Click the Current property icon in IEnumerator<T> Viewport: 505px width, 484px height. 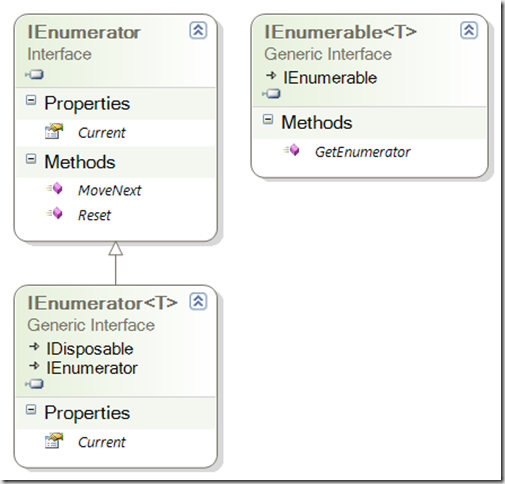[x=54, y=441]
